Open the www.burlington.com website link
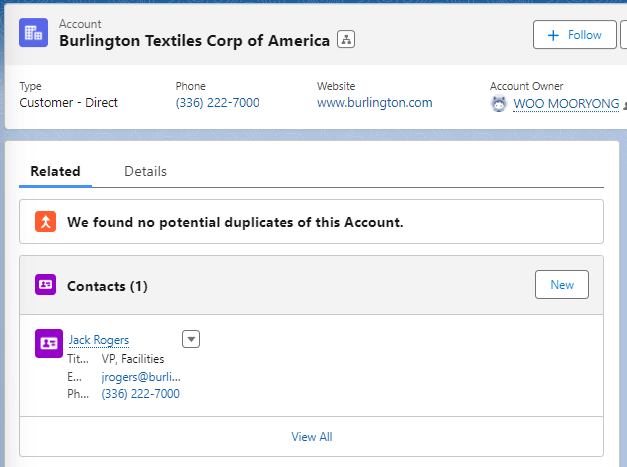The height and width of the screenshot is (467, 627). [x=374, y=103]
